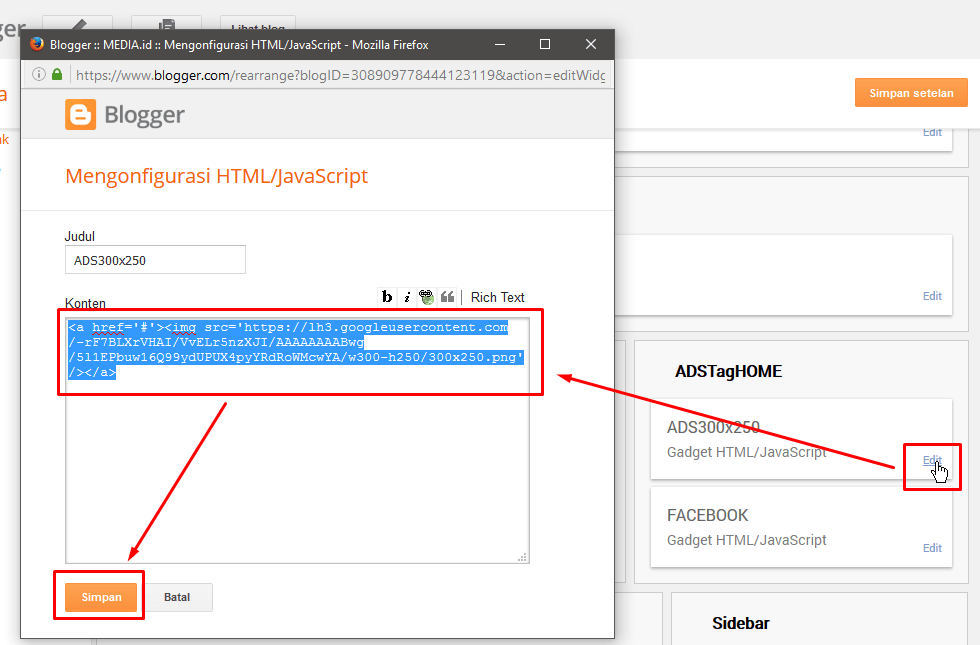Click the insert link icon

[426, 297]
